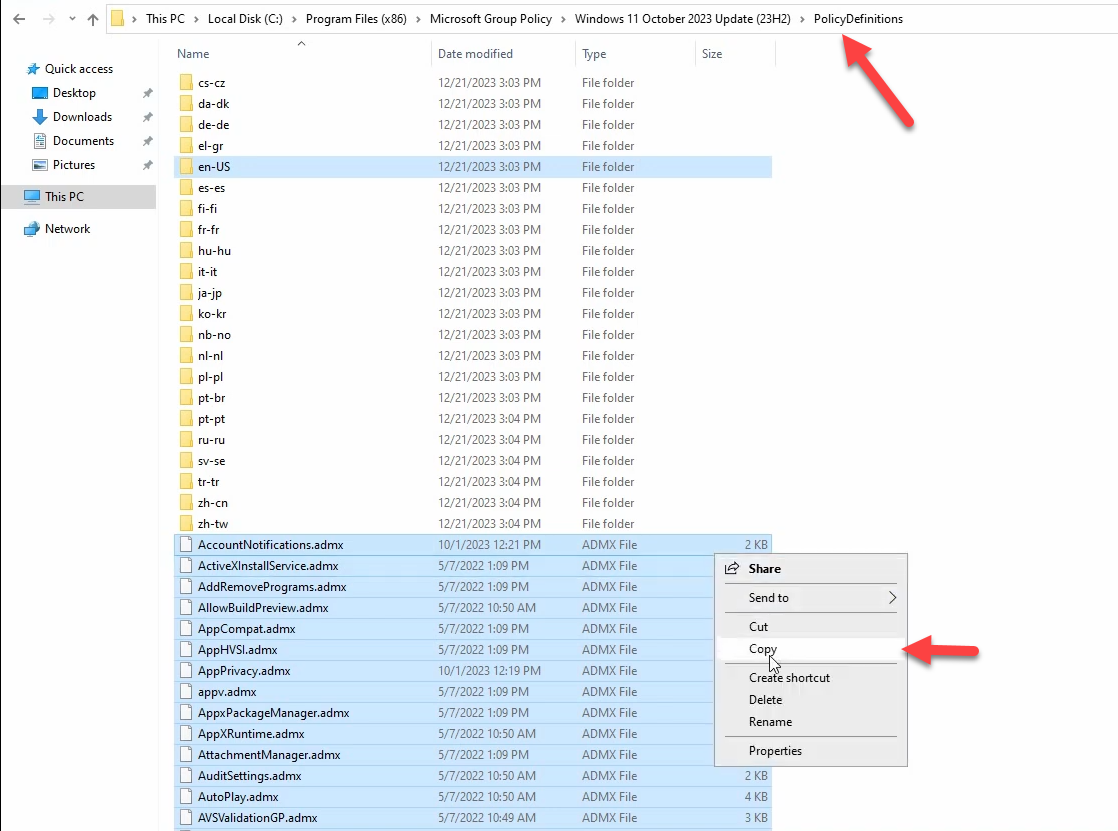Click AccountNotifications.admx file icon
The height and width of the screenshot is (831, 1118).
186,545
